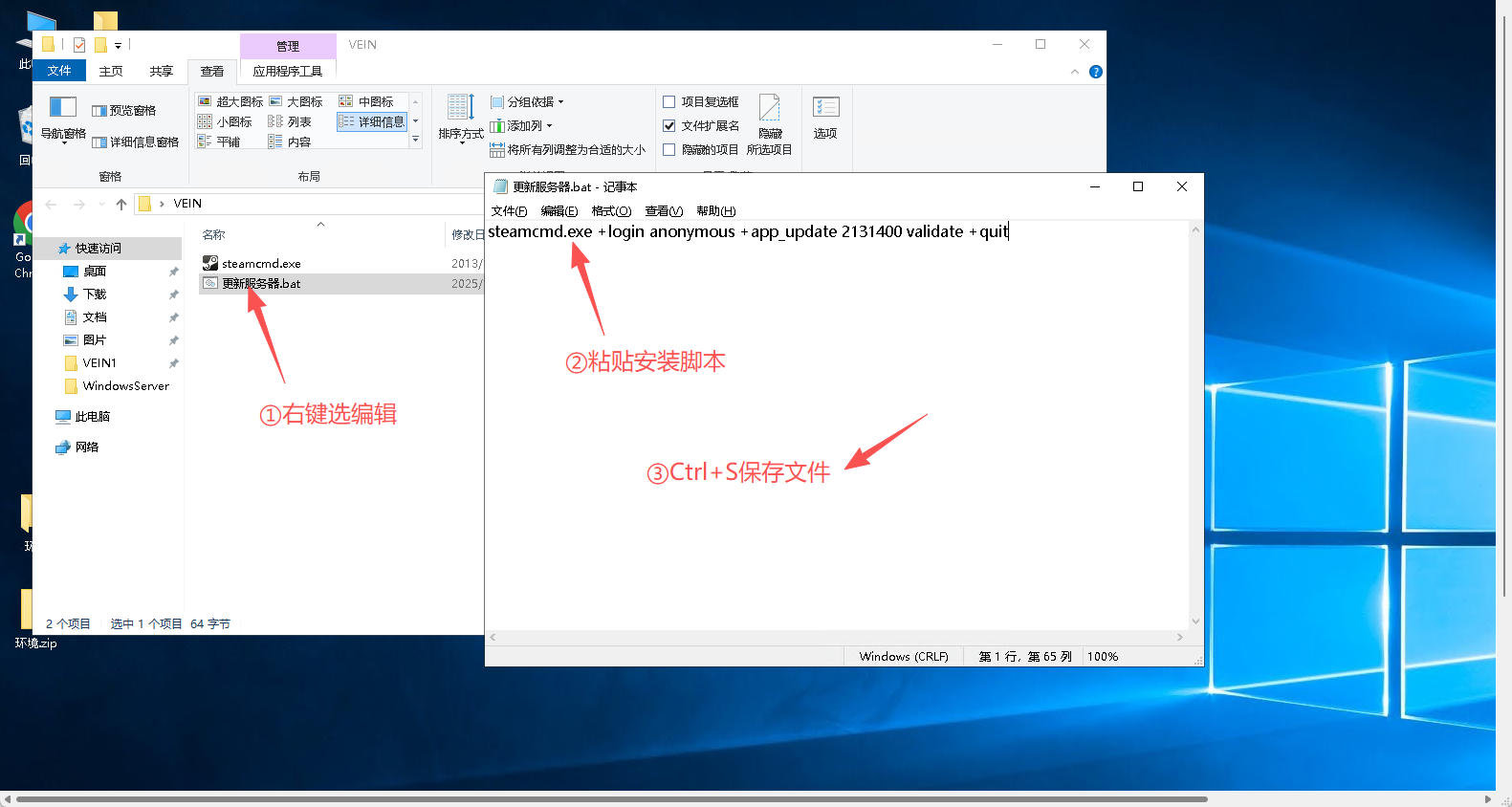Click the Options (选项) icon
Viewport: 1512px width, 807px height.
pos(825,108)
